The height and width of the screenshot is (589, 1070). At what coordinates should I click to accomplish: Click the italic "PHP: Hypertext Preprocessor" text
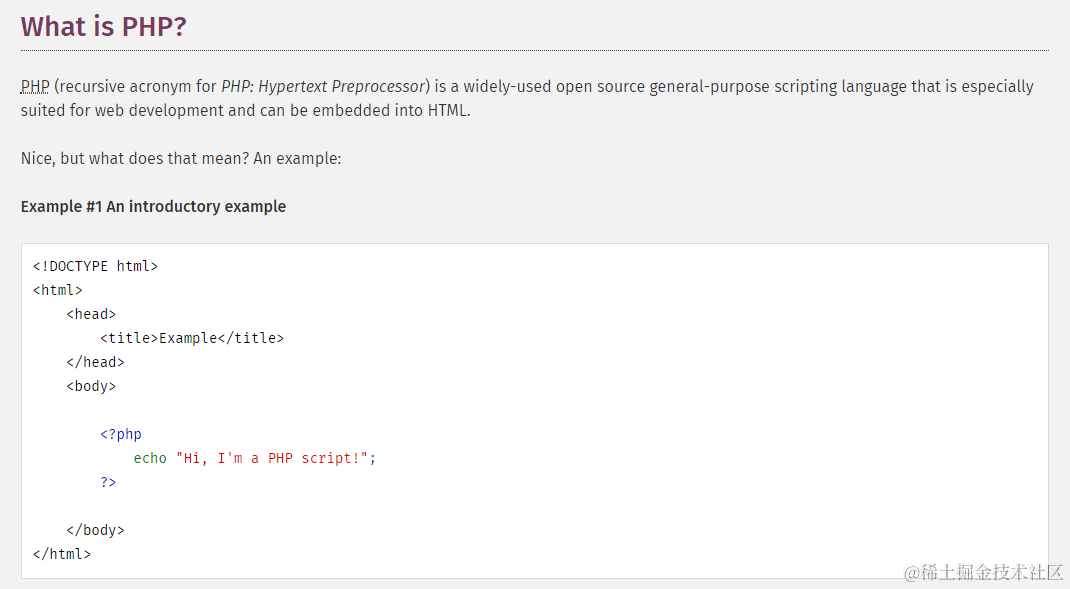[323, 87]
